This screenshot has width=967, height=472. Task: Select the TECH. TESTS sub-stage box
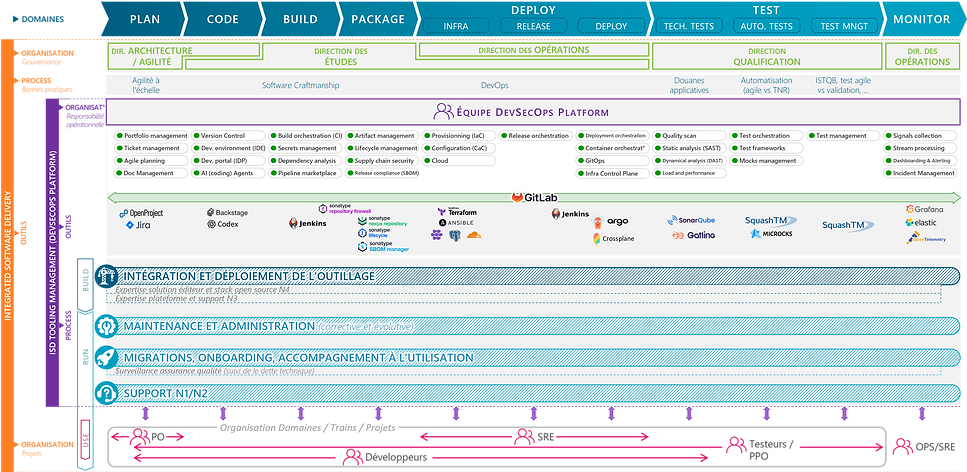click(688, 26)
